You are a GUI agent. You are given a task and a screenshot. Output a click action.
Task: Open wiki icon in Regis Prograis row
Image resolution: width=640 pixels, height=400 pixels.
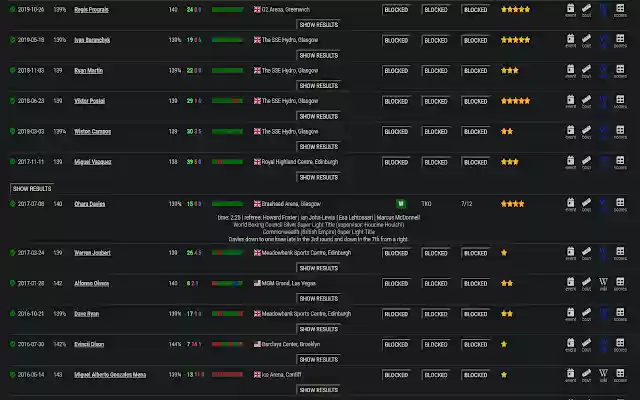(603, 10)
